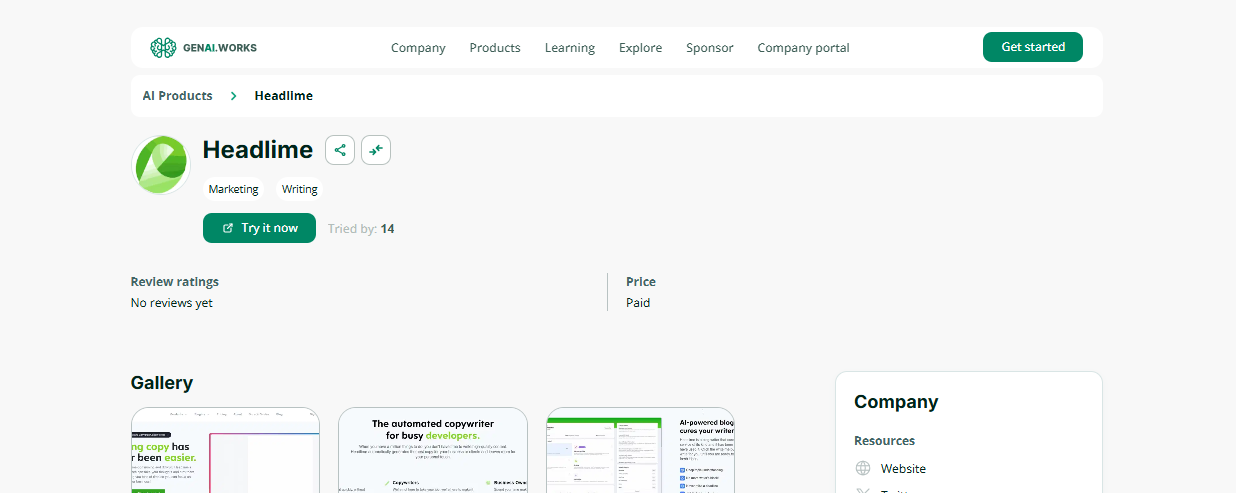
Task: Open the Company menu
Action: 418,48
